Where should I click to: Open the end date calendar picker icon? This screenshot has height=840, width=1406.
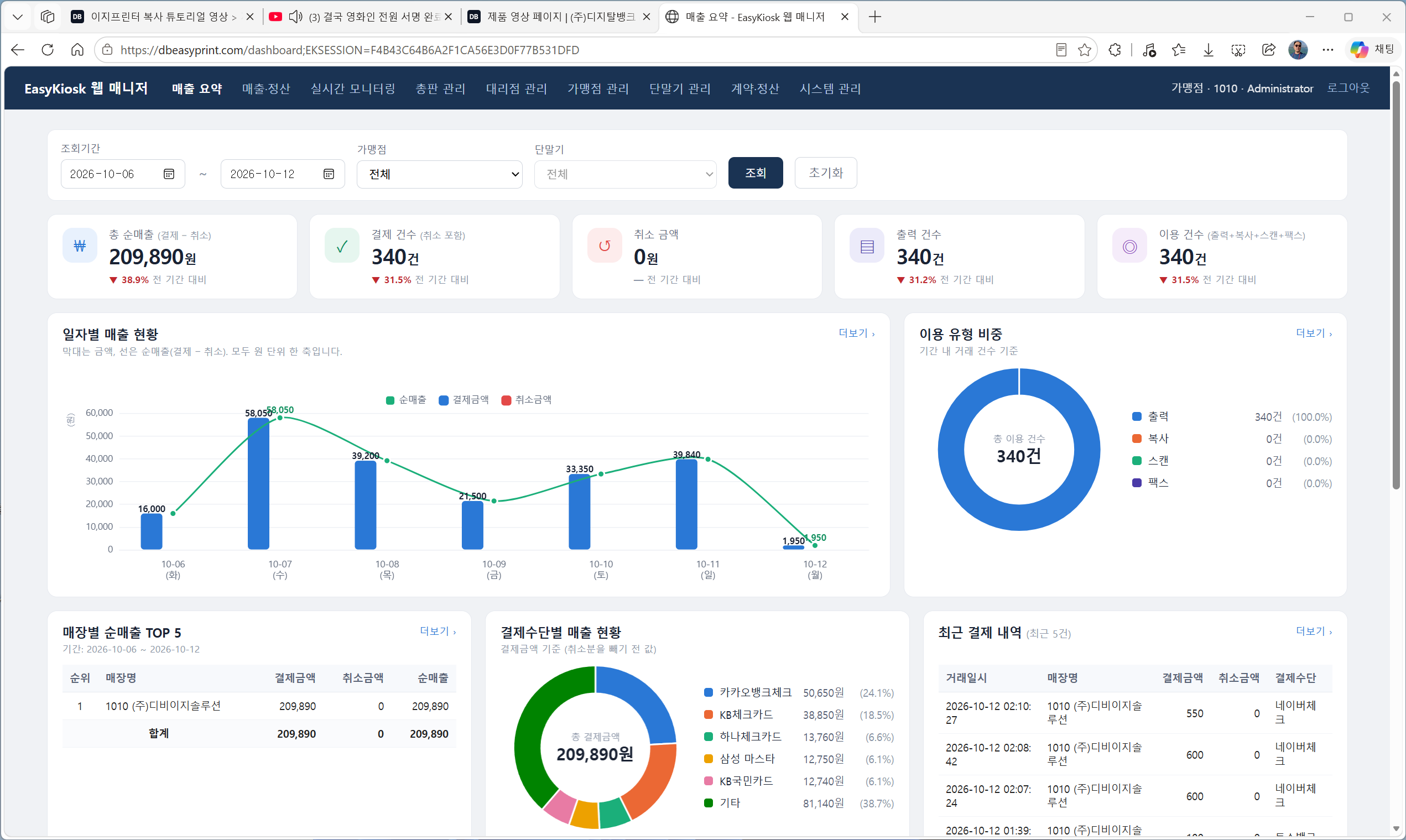click(x=329, y=174)
